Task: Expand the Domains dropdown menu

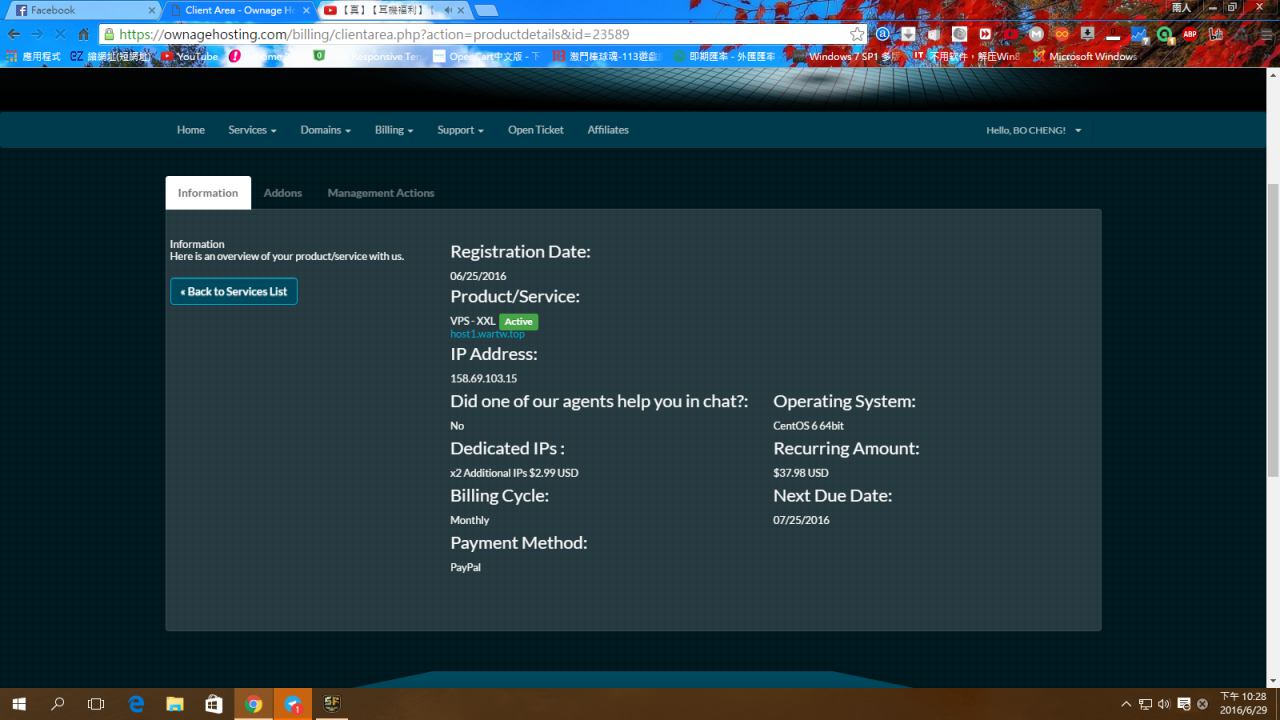Action: point(325,130)
